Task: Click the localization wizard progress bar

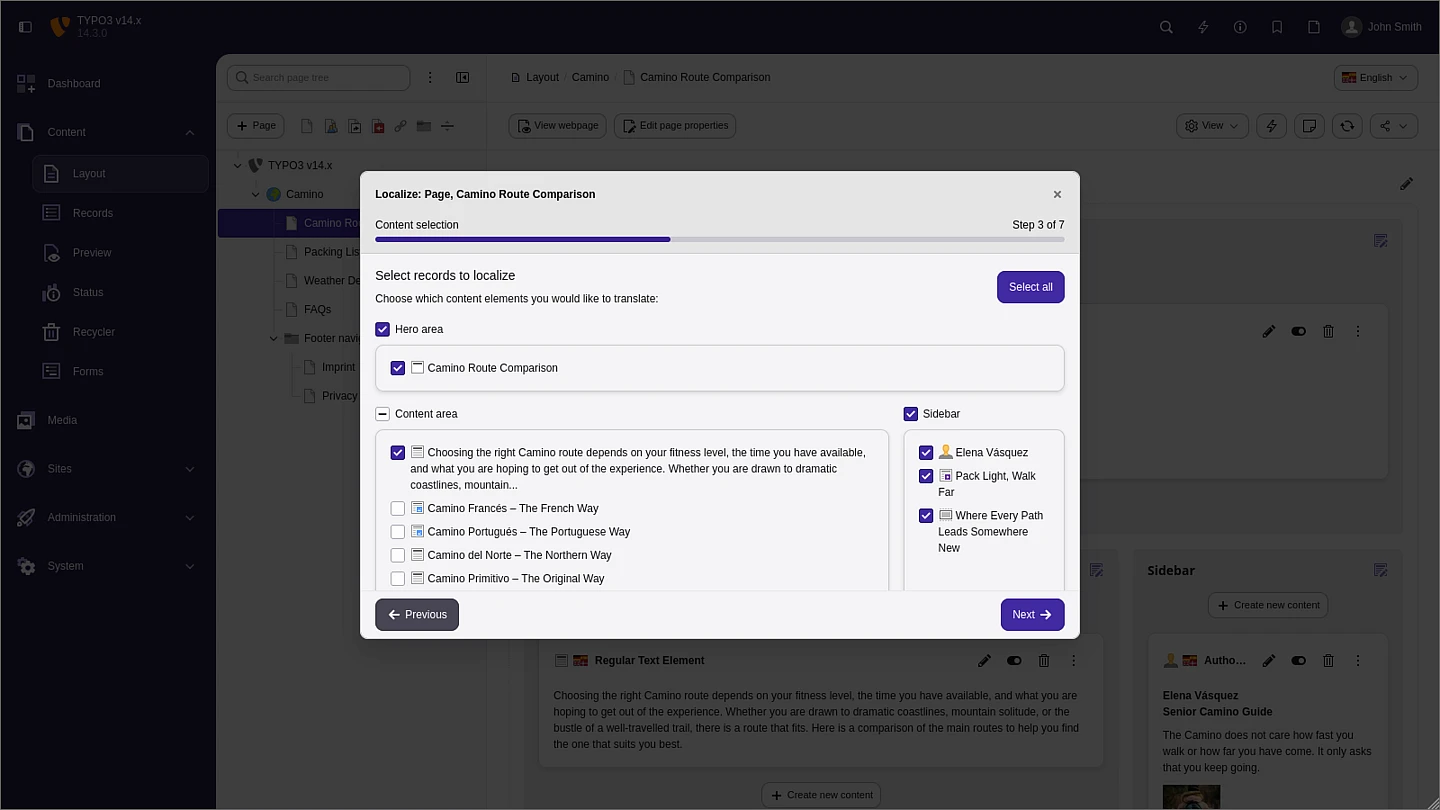Action: [719, 240]
